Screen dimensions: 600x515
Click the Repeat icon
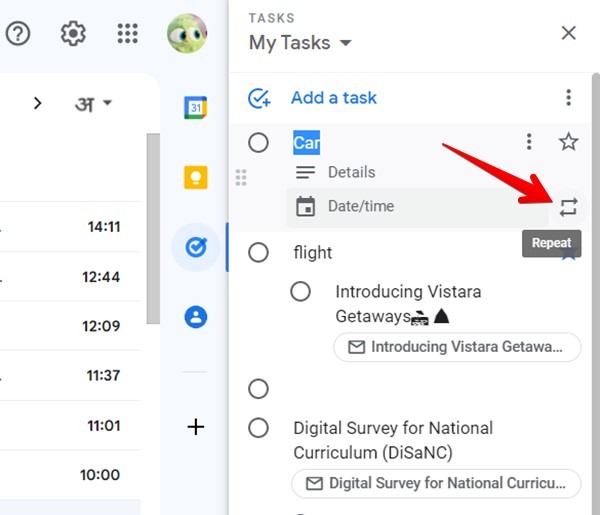click(568, 207)
